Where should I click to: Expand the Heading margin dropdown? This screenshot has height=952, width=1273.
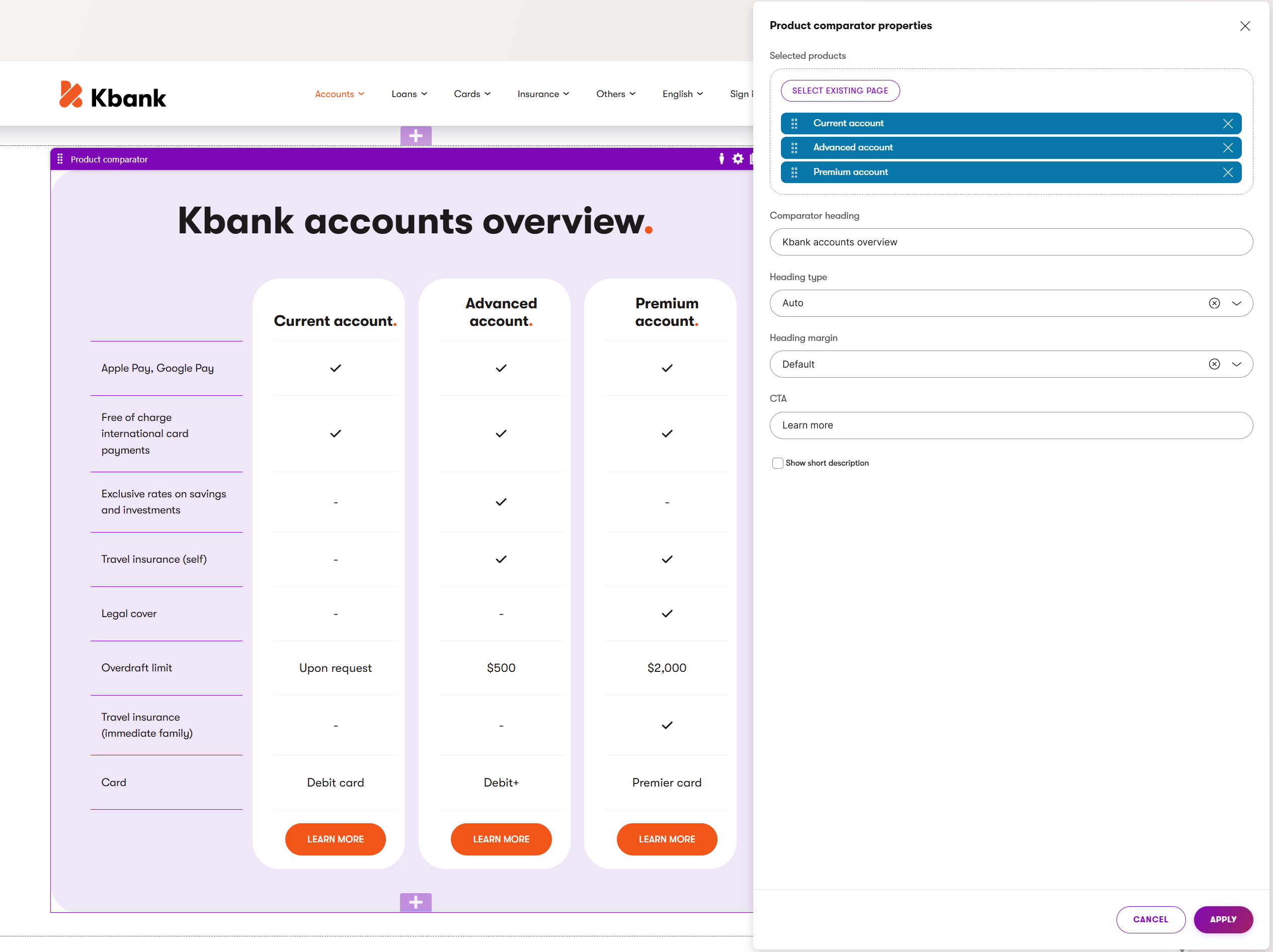[x=1237, y=364]
